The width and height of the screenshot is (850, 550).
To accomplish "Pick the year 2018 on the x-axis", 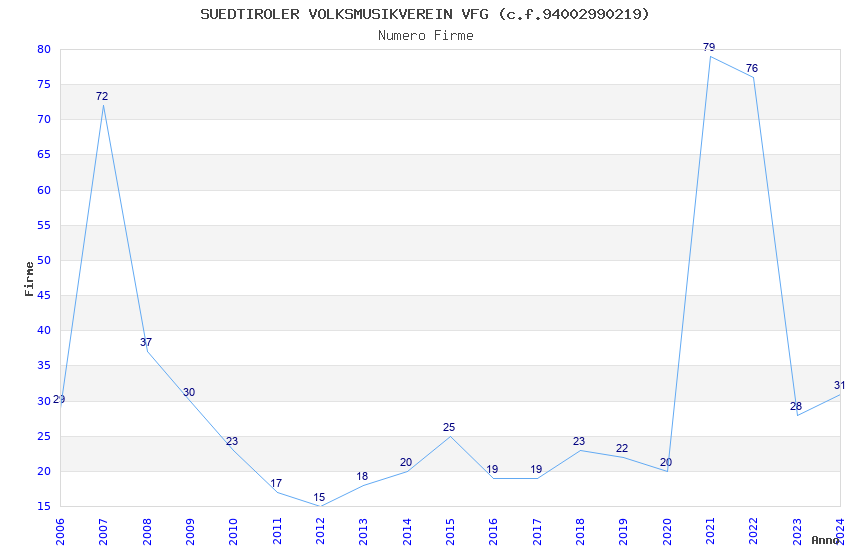I will coord(580,532).
